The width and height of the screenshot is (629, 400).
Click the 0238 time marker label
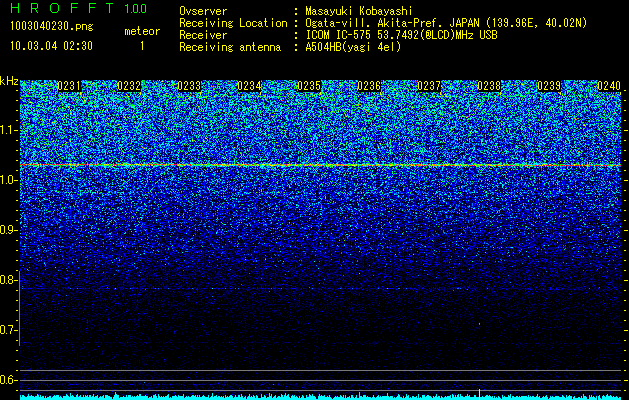[489, 86]
